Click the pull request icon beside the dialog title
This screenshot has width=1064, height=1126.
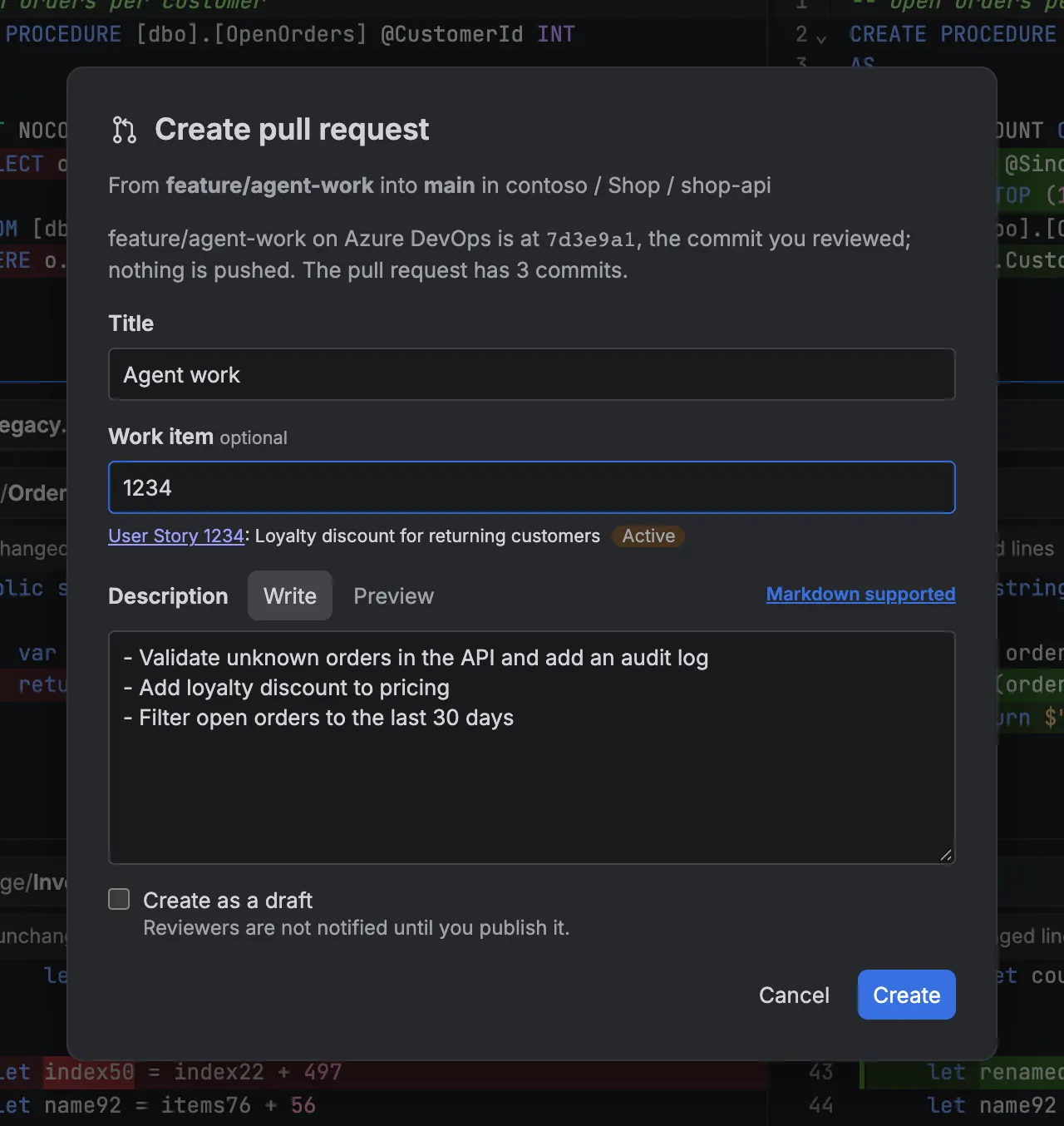124,130
